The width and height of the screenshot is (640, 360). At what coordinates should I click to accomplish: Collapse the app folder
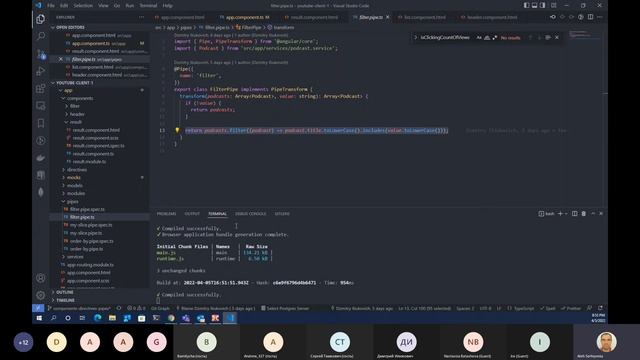click(60, 90)
